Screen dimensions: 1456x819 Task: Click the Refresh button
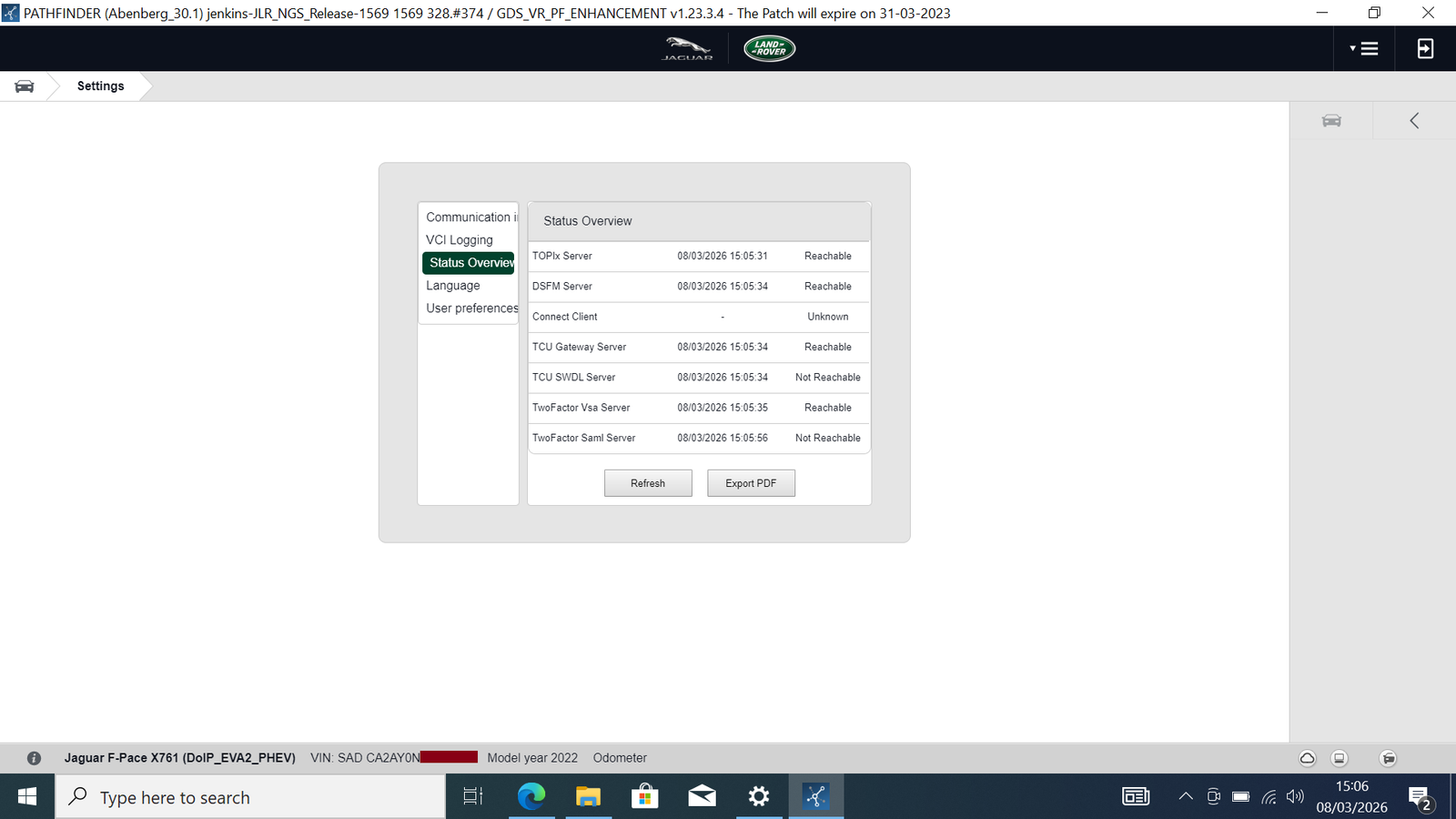pyautogui.click(x=648, y=483)
